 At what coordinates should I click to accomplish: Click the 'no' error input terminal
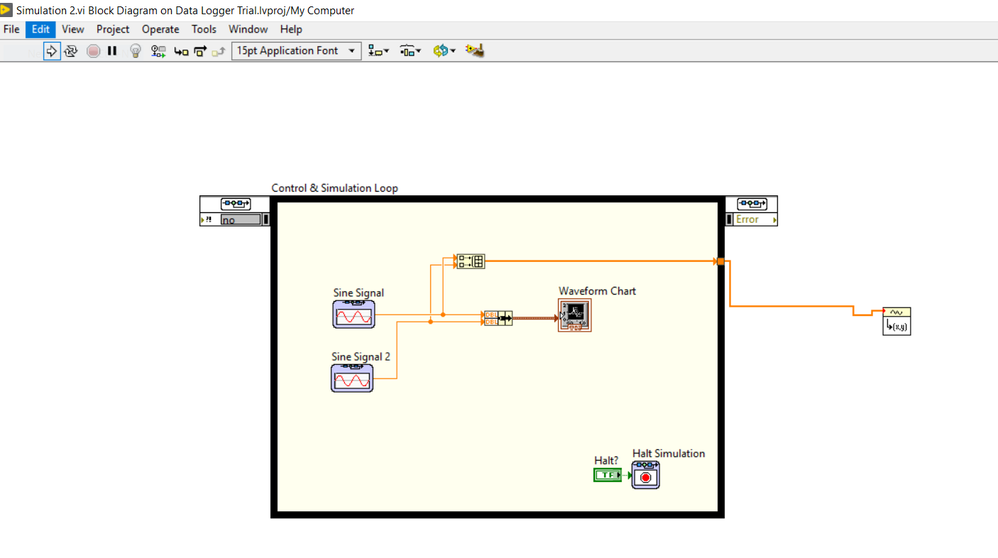(x=241, y=220)
